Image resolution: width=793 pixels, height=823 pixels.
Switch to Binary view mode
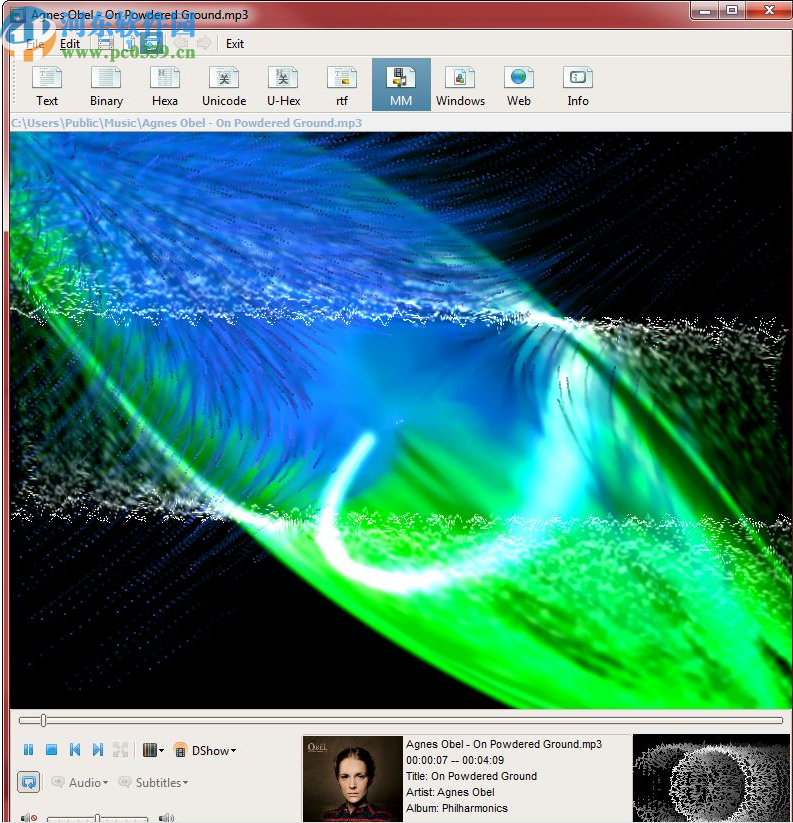(x=106, y=85)
